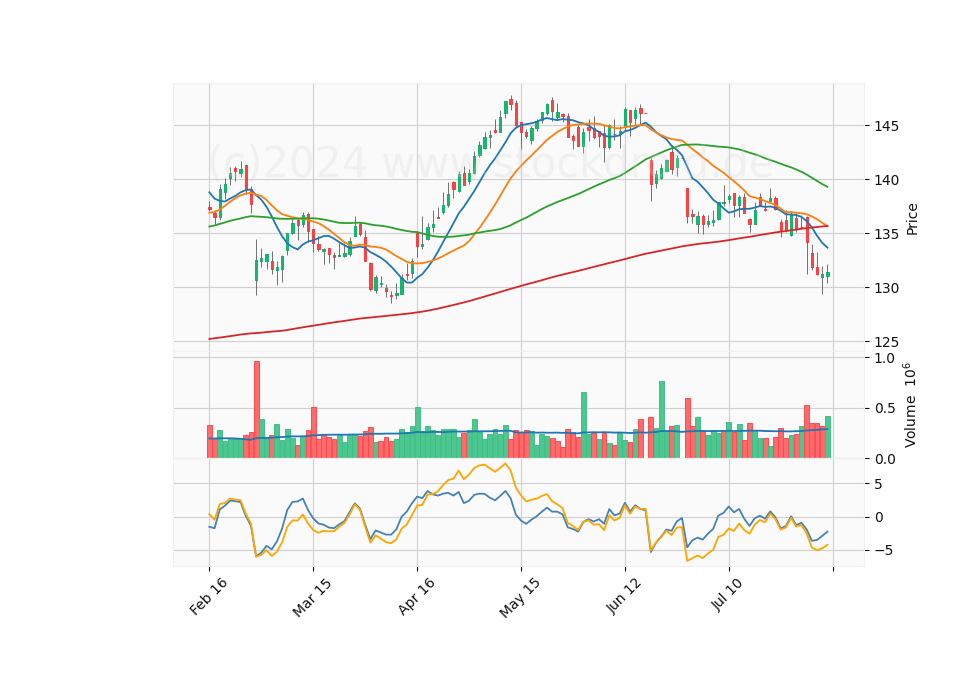The width and height of the screenshot is (960, 690).
Task: Click the 0.5 volume axis label
Action: 884,408
